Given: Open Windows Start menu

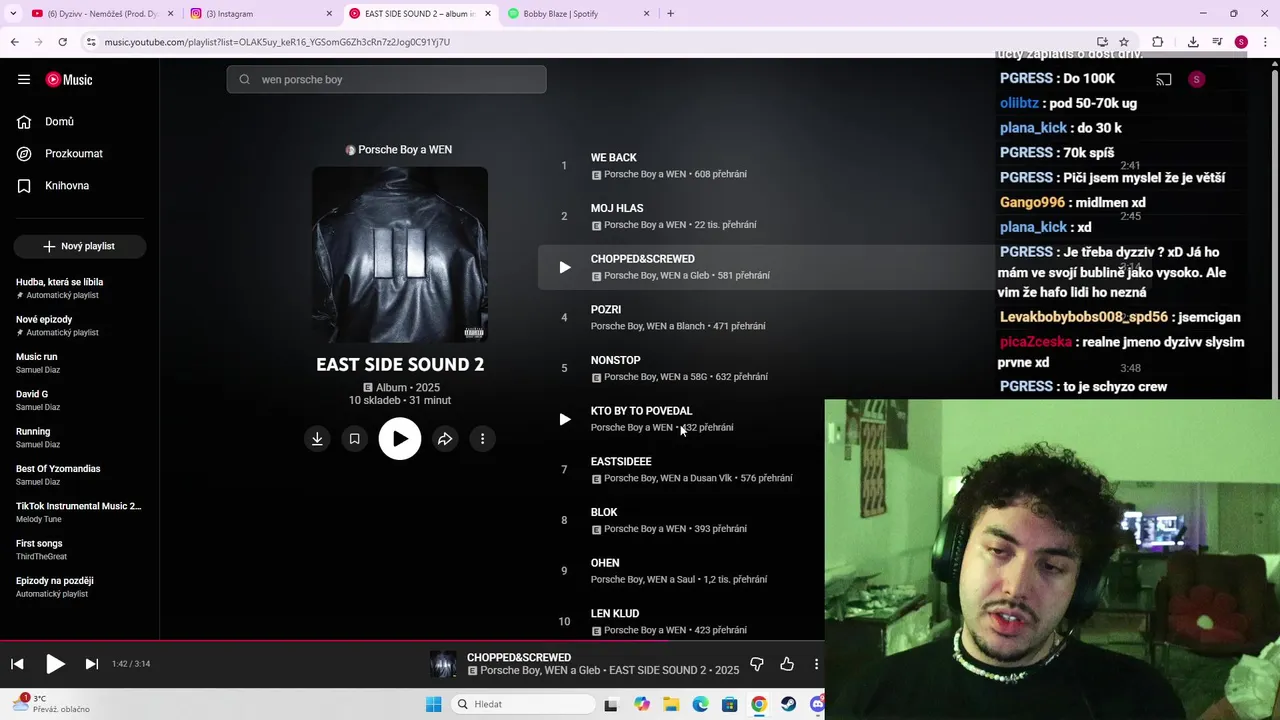Looking at the screenshot, I should (433, 704).
